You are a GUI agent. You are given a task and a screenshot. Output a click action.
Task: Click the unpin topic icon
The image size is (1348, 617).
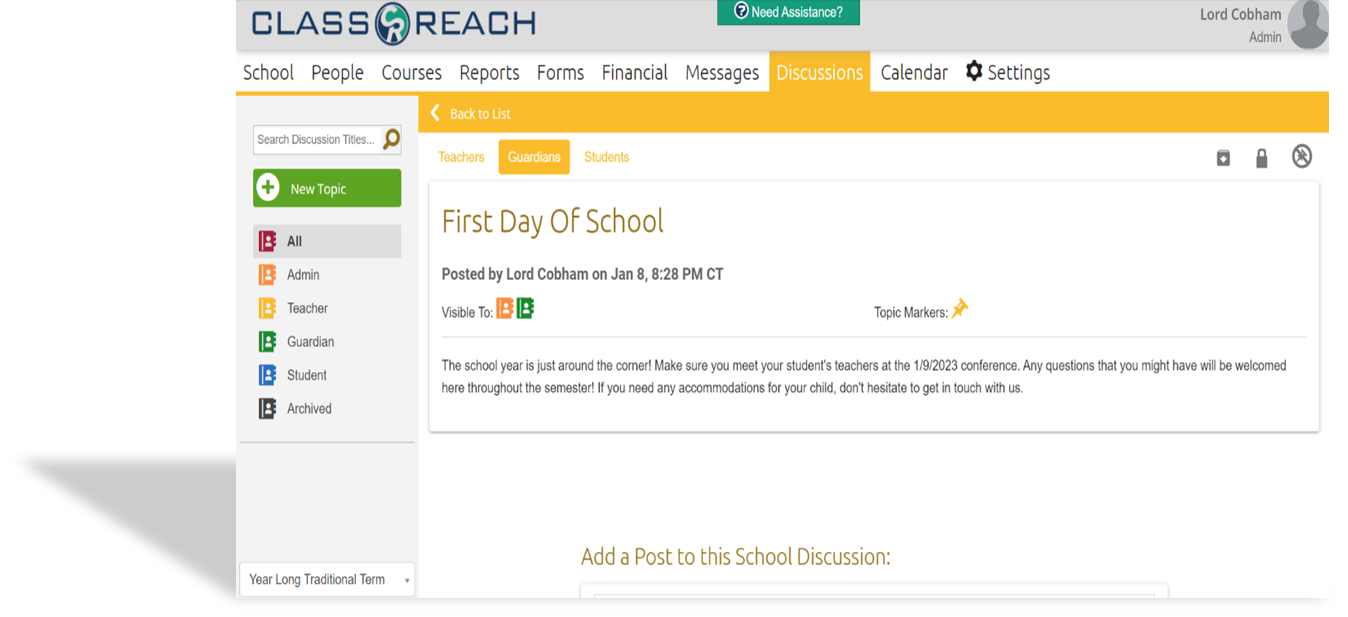(x=1302, y=156)
